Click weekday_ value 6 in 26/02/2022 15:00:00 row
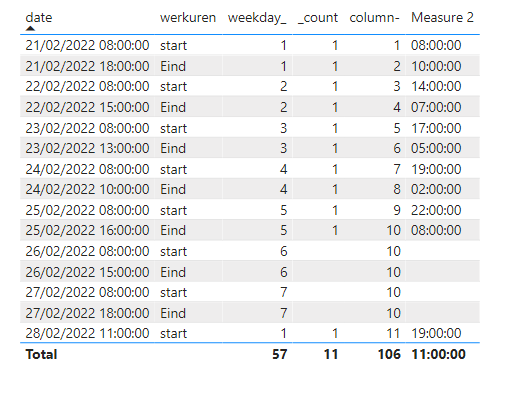Viewport: 525px width, 395px height. (283, 272)
